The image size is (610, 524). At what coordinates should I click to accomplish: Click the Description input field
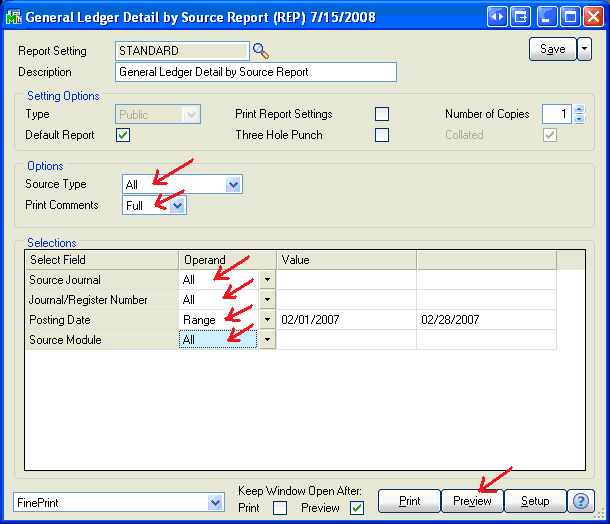point(256,72)
